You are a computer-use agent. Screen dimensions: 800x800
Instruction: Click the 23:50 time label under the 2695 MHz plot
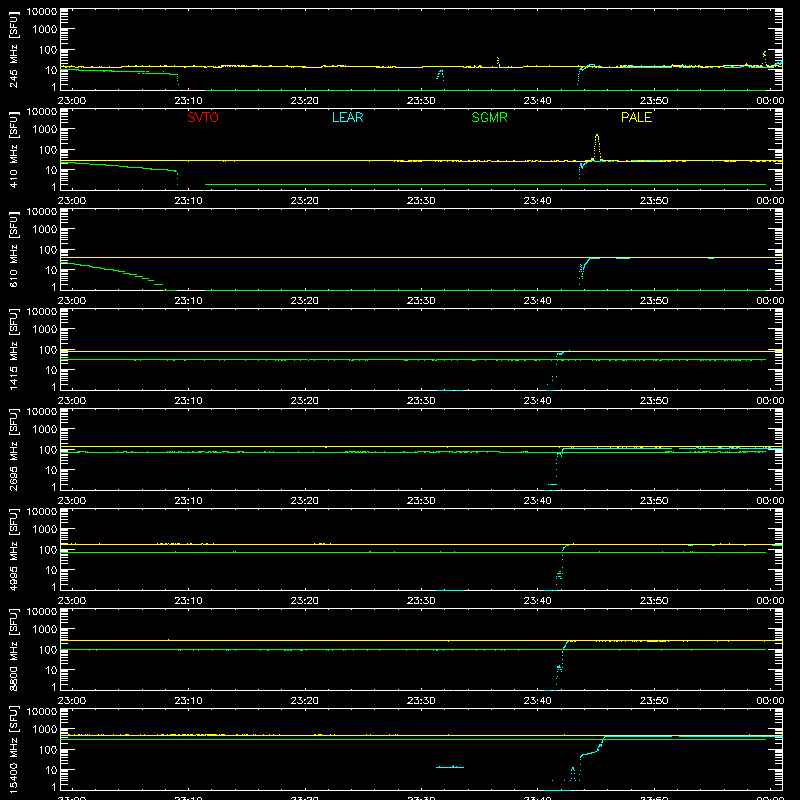[654, 501]
